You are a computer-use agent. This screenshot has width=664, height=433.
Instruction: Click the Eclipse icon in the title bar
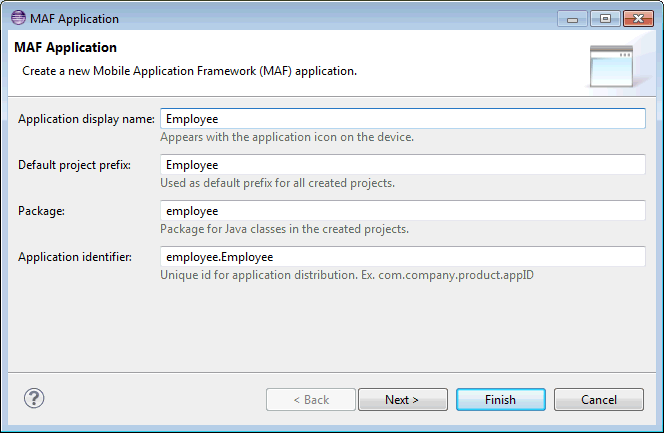[18, 18]
